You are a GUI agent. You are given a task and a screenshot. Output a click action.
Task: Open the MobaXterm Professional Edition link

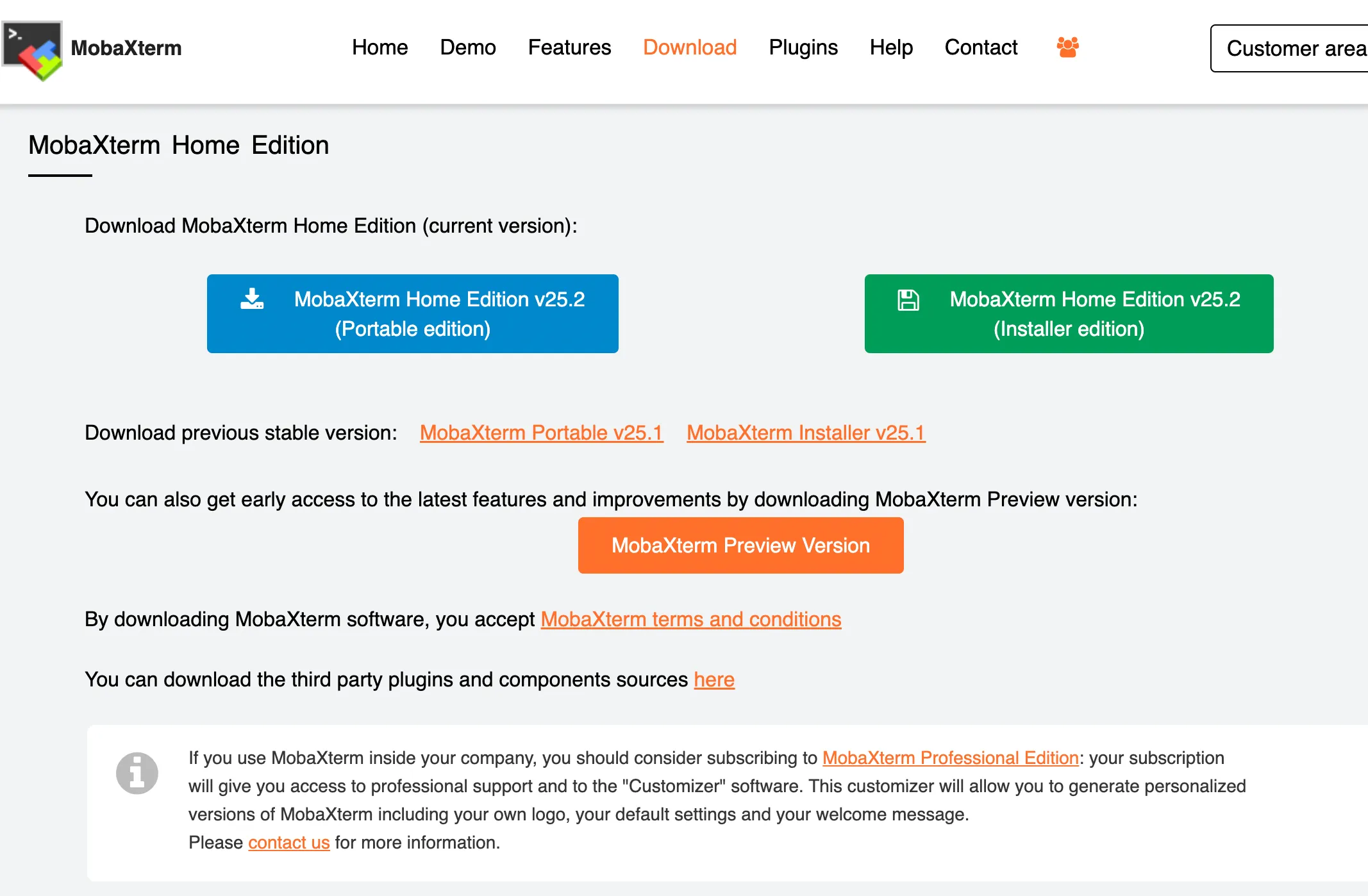tap(951, 758)
